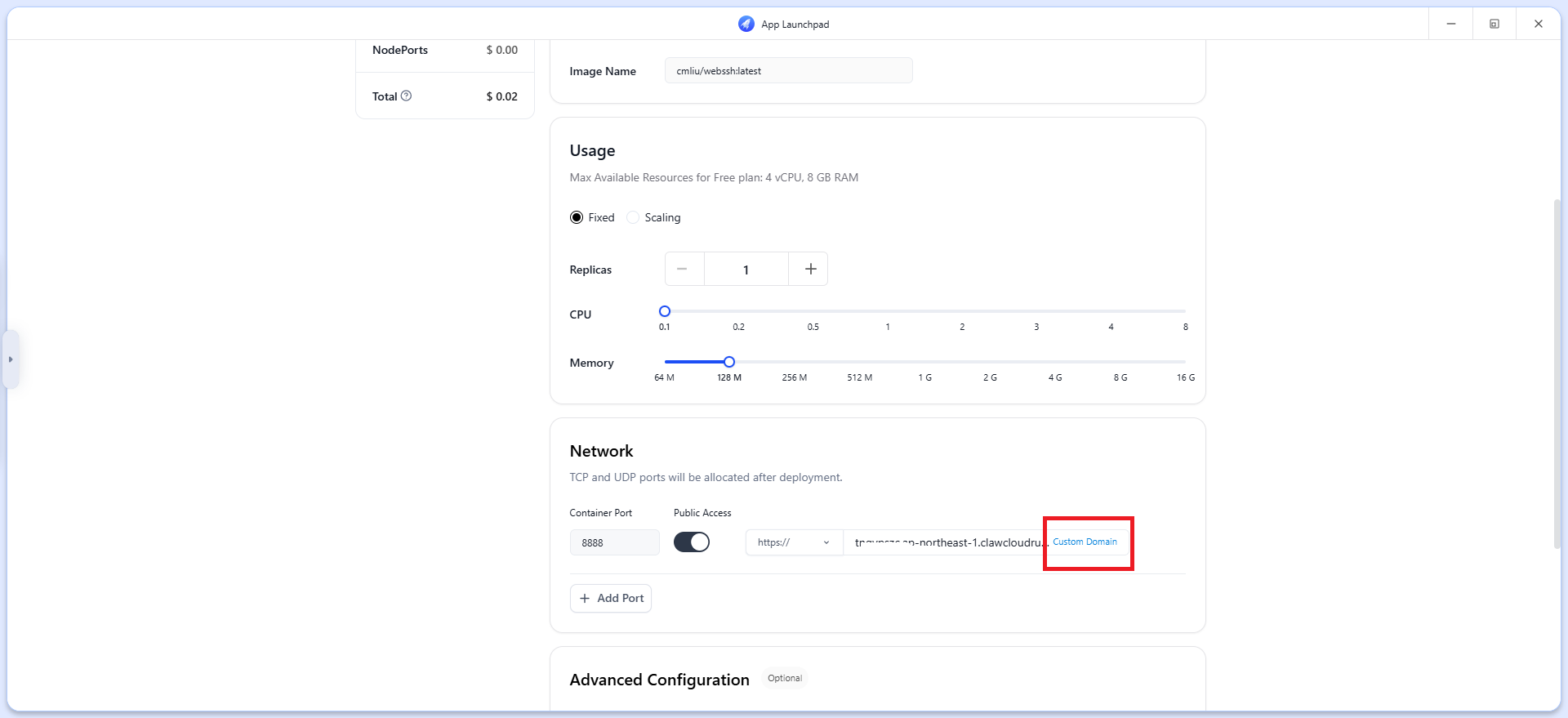Image resolution: width=1568 pixels, height=718 pixels.
Task: Click the App Launchpad rocket icon
Action: click(746, 24)
